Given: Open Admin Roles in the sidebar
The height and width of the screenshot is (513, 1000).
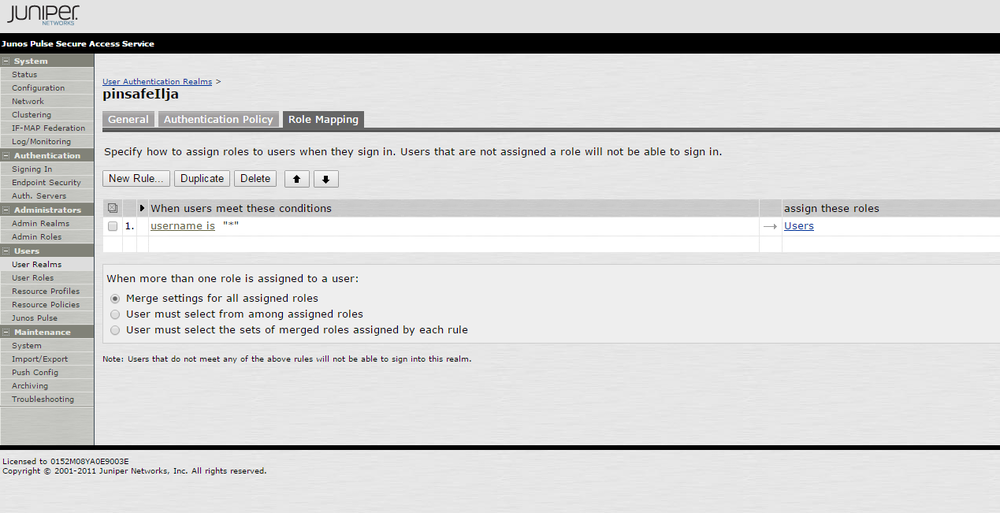Looking at the screenshot, I should click(36, 237).
